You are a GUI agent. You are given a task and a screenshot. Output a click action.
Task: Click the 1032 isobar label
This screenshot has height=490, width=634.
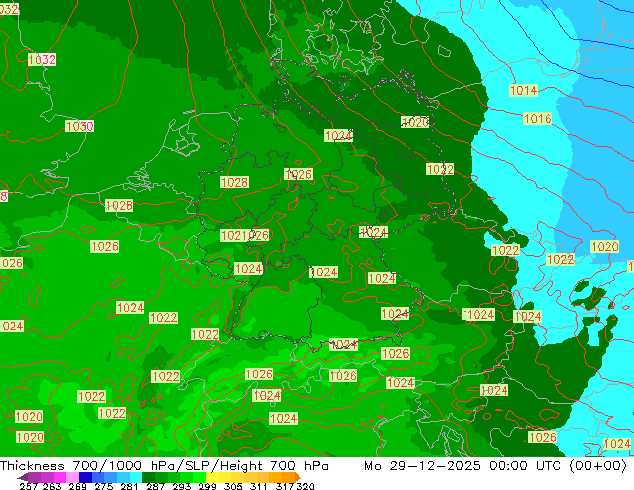click(x=42, y=60)
